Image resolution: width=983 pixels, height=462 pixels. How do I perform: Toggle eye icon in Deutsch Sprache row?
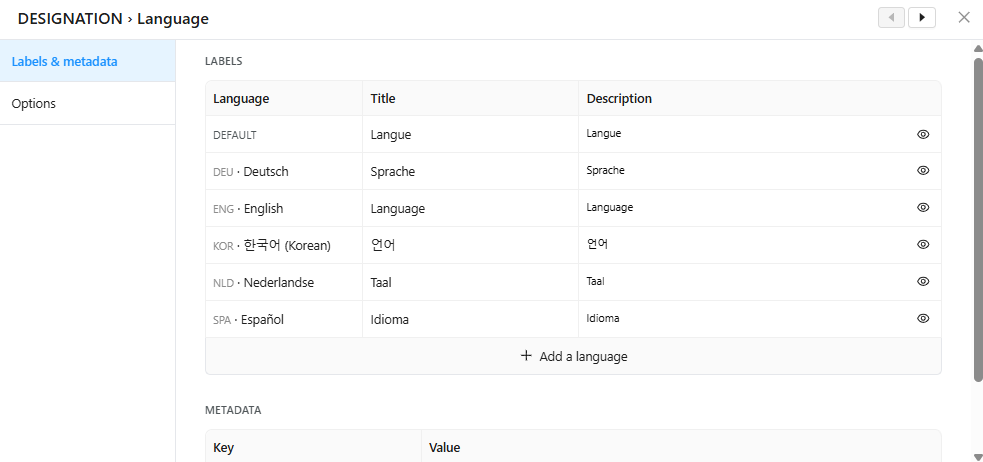[923, 171]
